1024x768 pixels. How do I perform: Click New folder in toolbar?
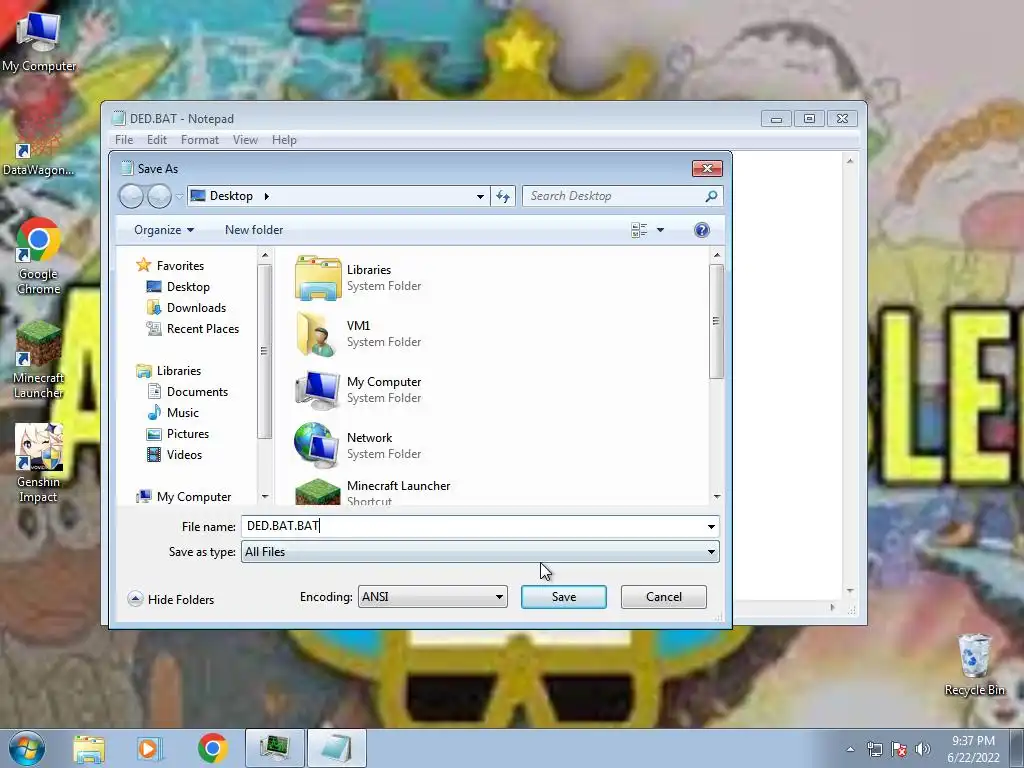tap(254, 230)
